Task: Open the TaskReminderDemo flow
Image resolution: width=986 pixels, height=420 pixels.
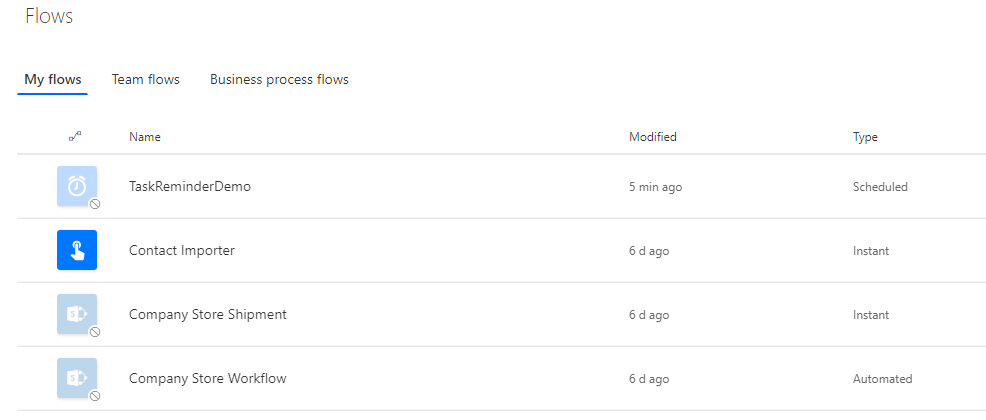Action: (x=190, y=187)
